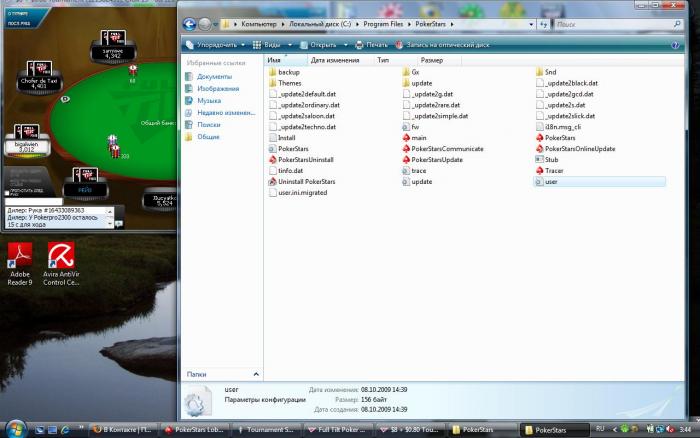
Task: Open the Snd folder
Action: 546,72
